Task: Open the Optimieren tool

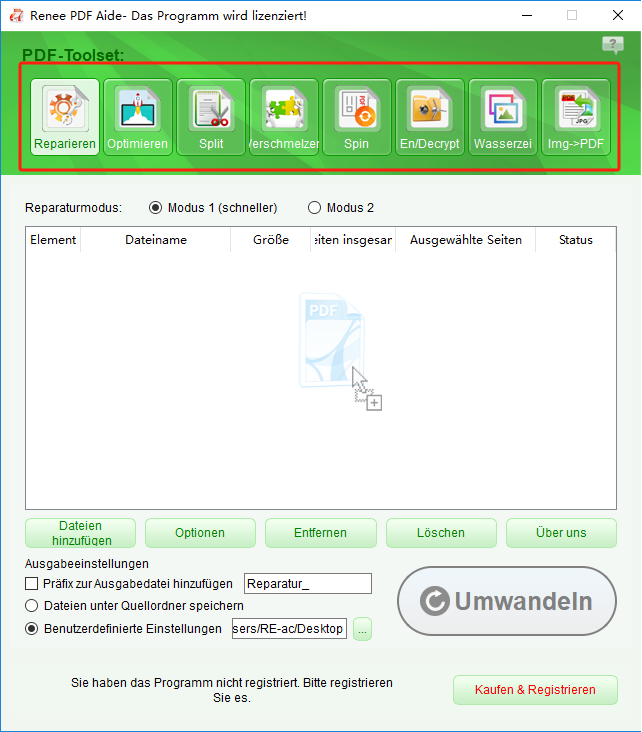Action: [x=138, y=117]
